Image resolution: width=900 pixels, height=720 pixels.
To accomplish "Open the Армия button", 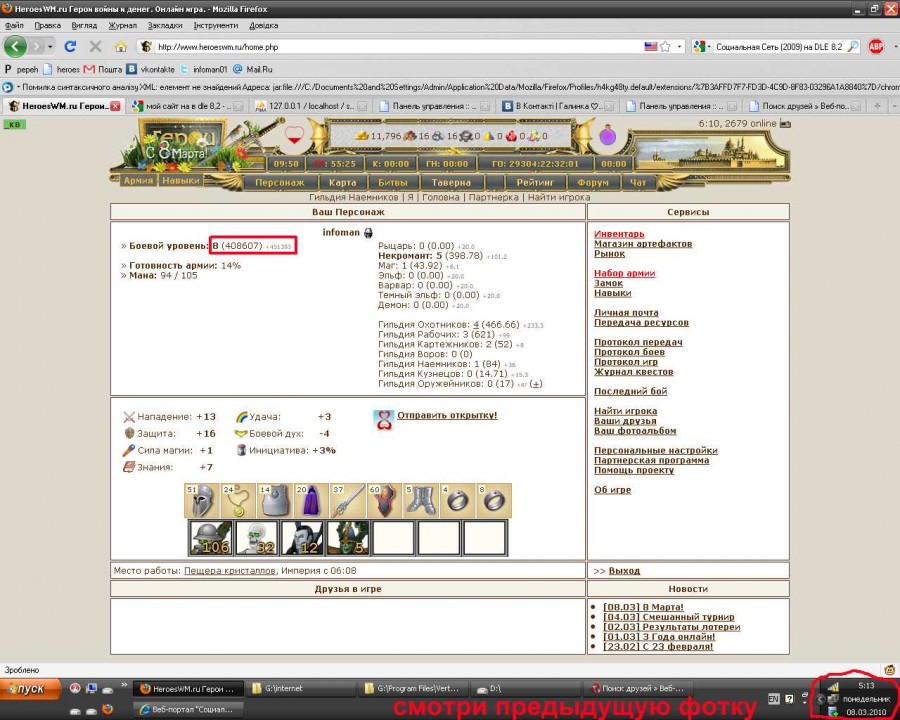I will pos(138,180).
